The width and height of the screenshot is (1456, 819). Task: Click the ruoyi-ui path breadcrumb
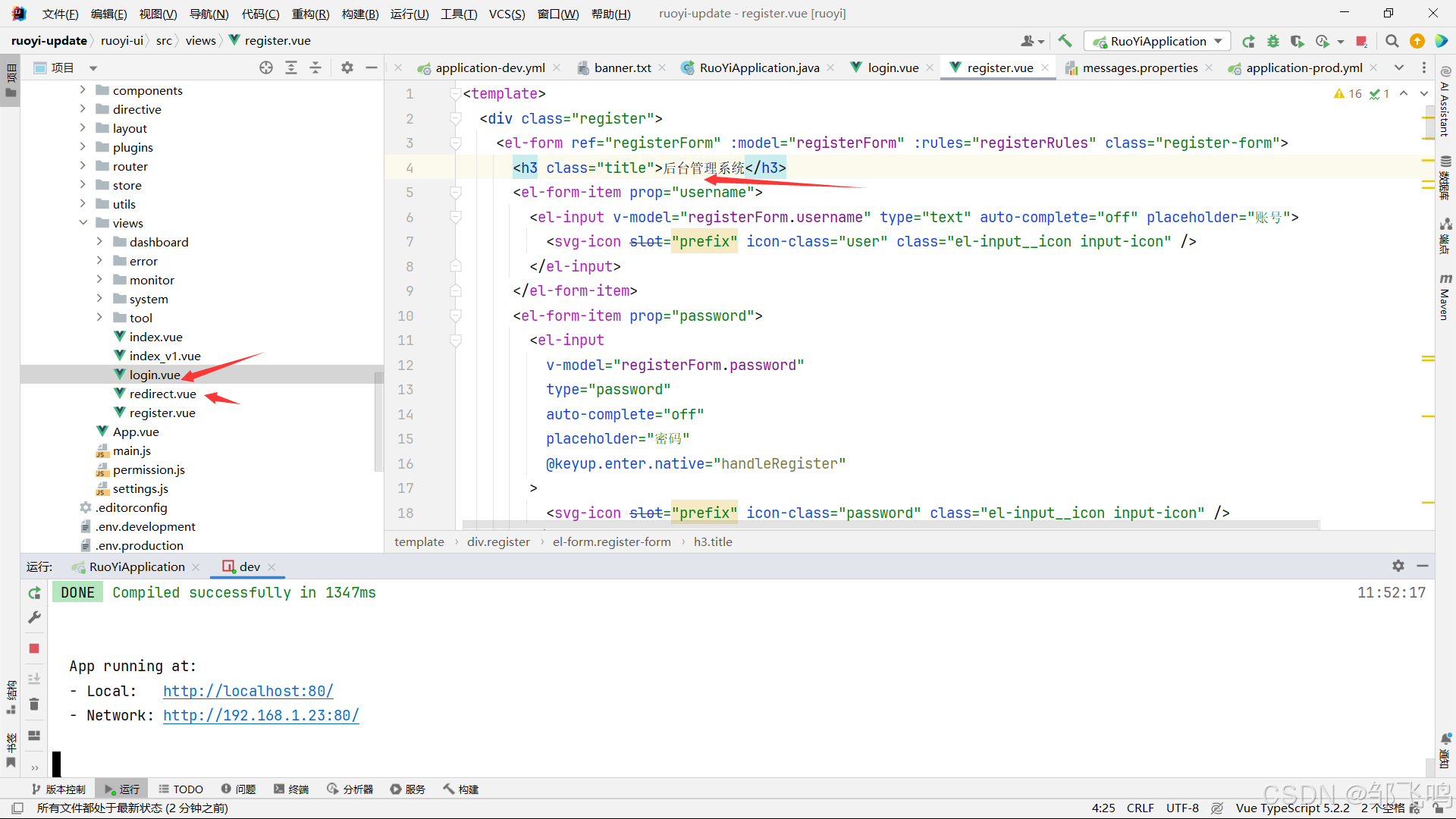(121, 41)
